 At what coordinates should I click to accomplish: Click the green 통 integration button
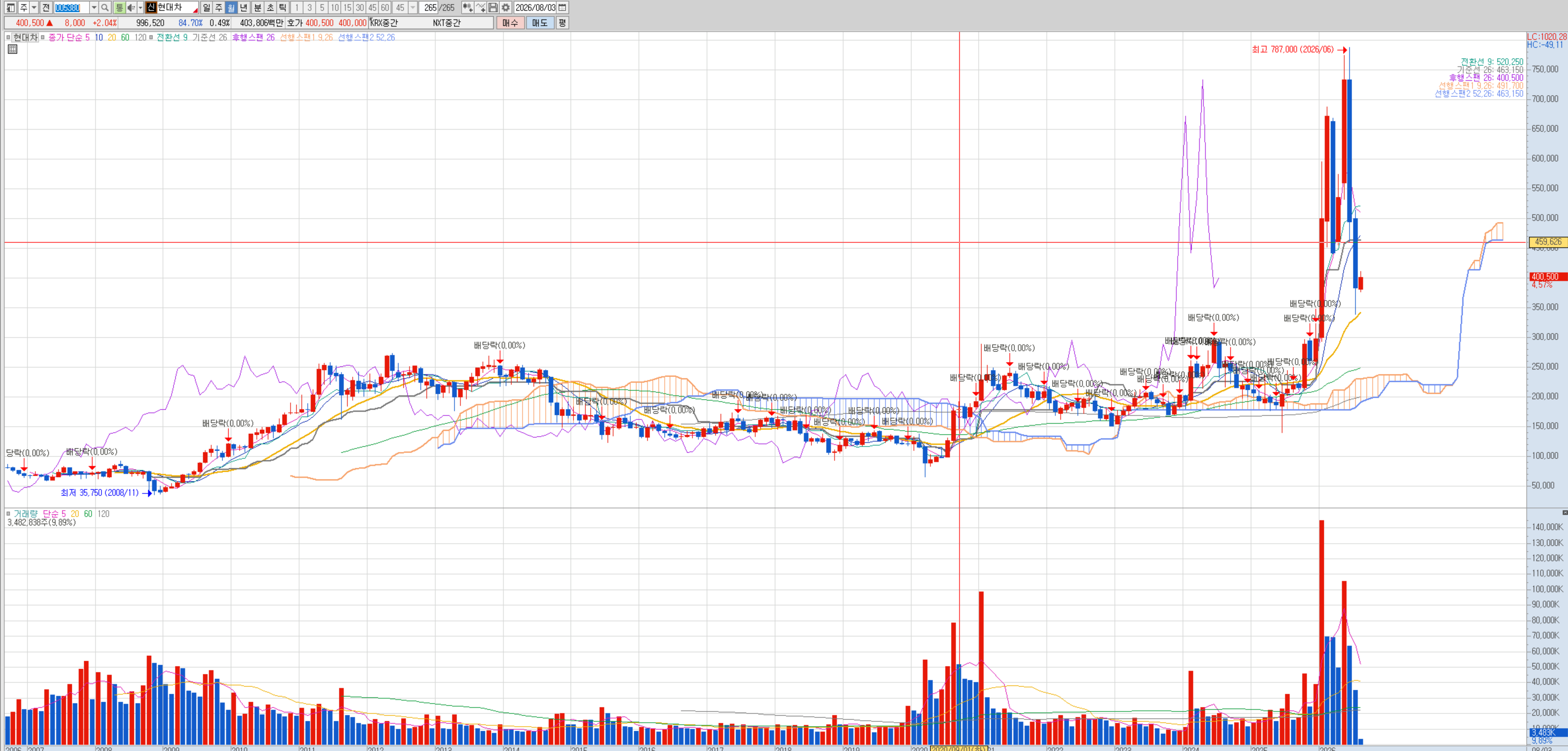click(x=119, y=7)
